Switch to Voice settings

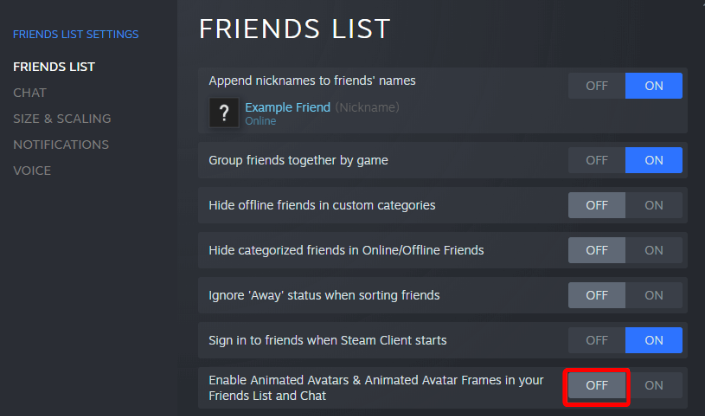pyautogui.click(x=32, y=171)
